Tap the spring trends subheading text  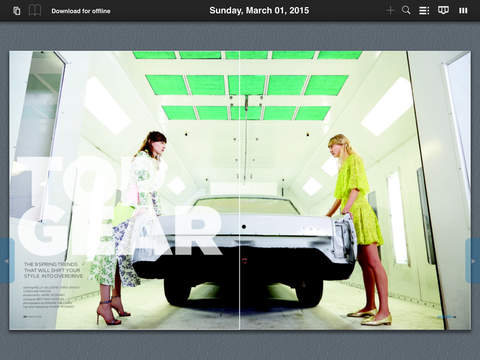(53, 270)
